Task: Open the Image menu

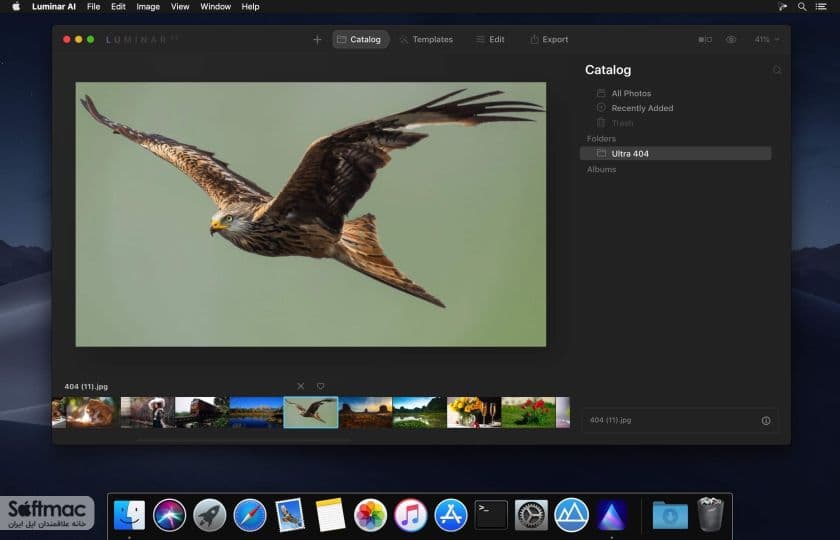Action: [148, 6]
